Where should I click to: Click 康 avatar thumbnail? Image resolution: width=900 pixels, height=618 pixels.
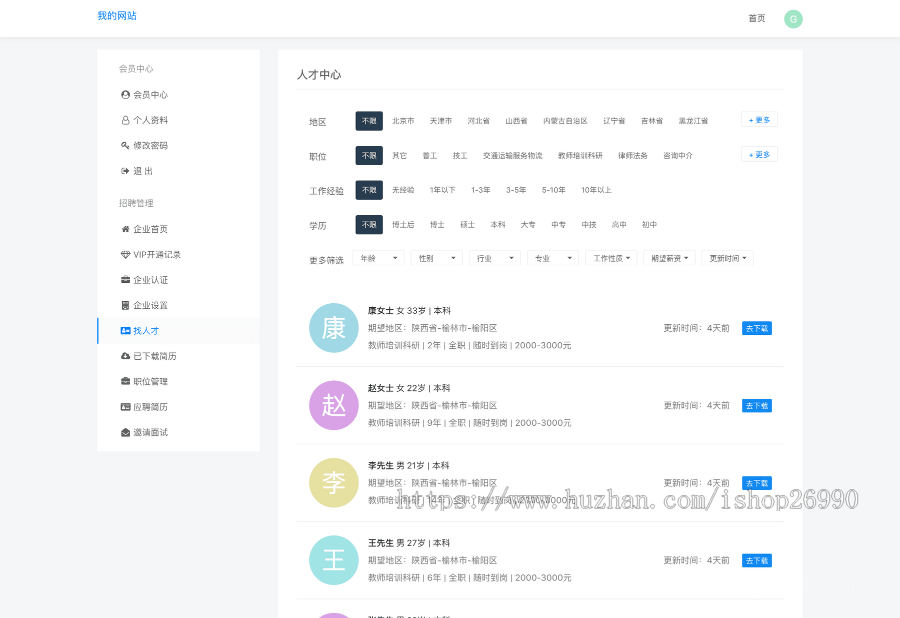pyautogui.click(x=333, y=328)
